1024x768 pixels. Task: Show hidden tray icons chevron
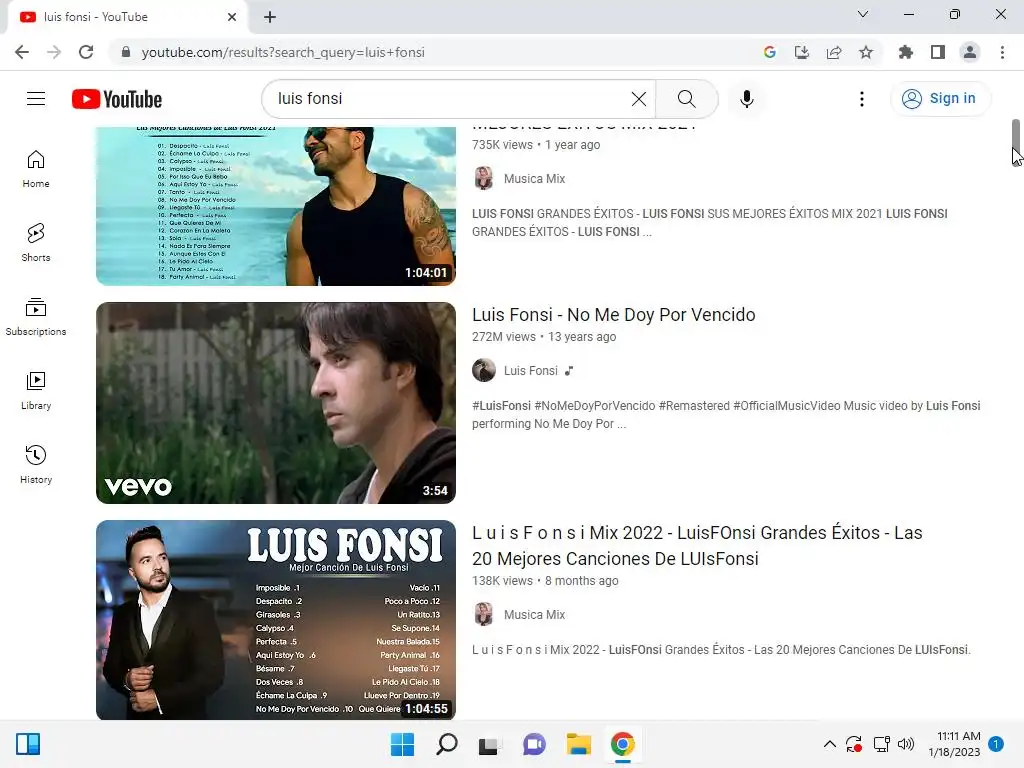[x=829, y=744]
